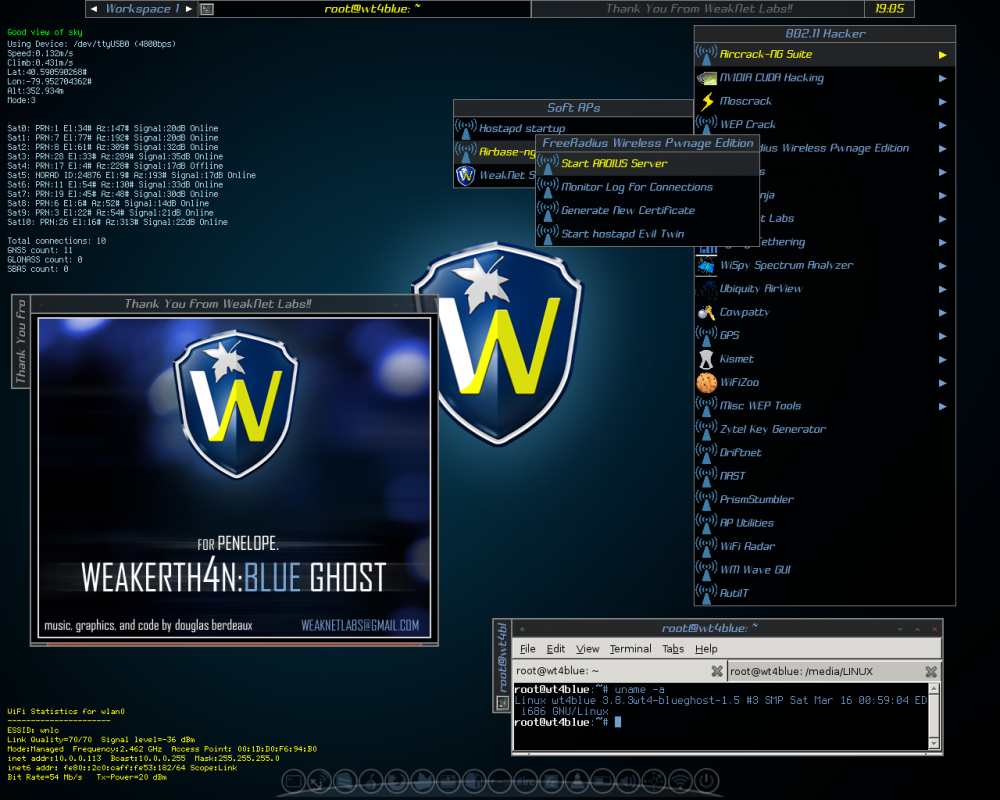Open the Tor flame icon in the dock
Image resolution: width=1000 pixels, height=800 pixels.
click(371, 781)
